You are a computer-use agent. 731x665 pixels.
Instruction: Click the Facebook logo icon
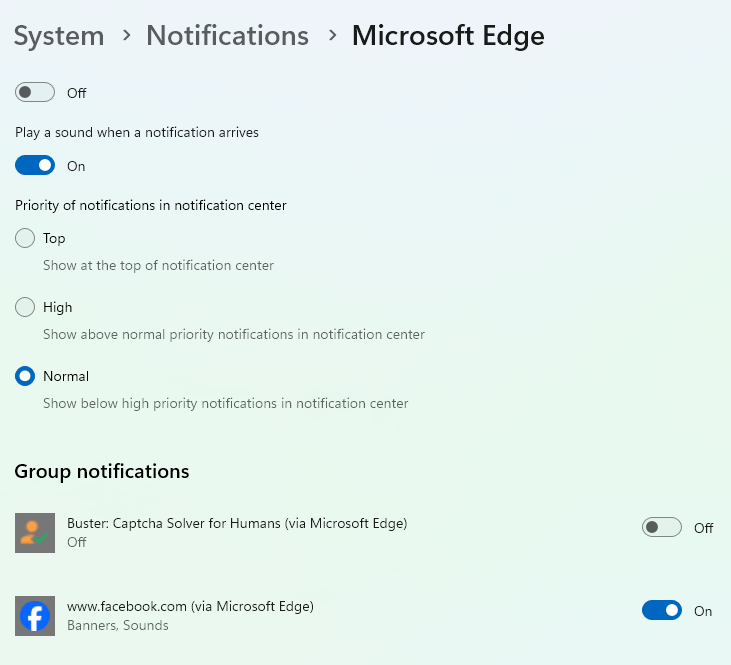point(35,616)
